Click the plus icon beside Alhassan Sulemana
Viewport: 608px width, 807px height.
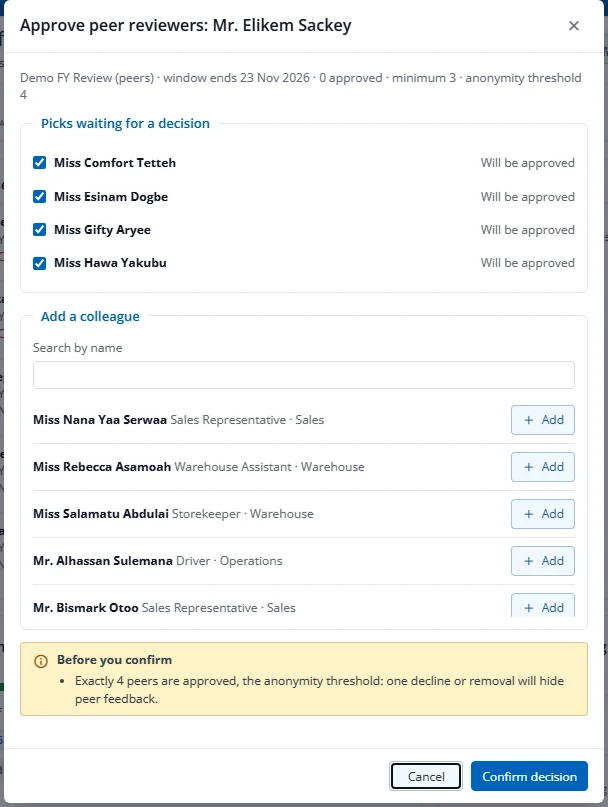[529, 560]
